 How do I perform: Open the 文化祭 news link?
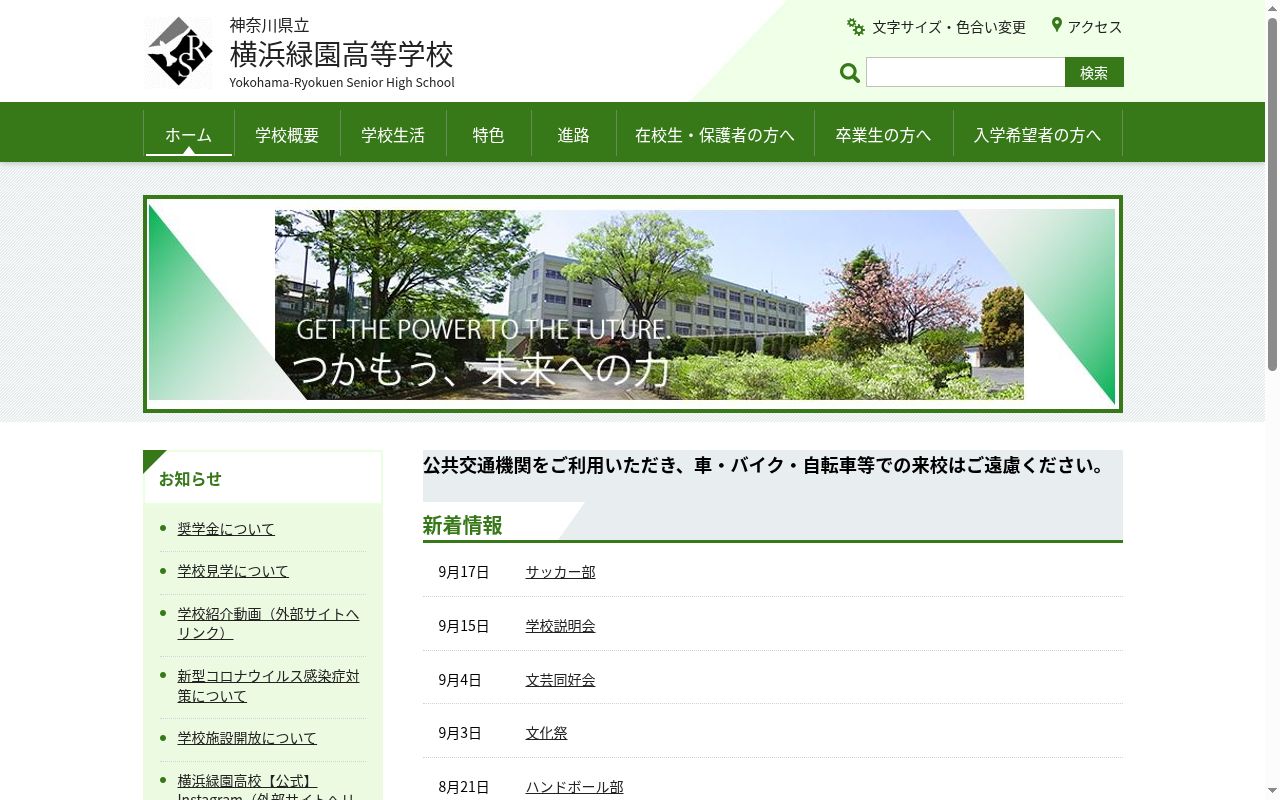coord(547,733)
